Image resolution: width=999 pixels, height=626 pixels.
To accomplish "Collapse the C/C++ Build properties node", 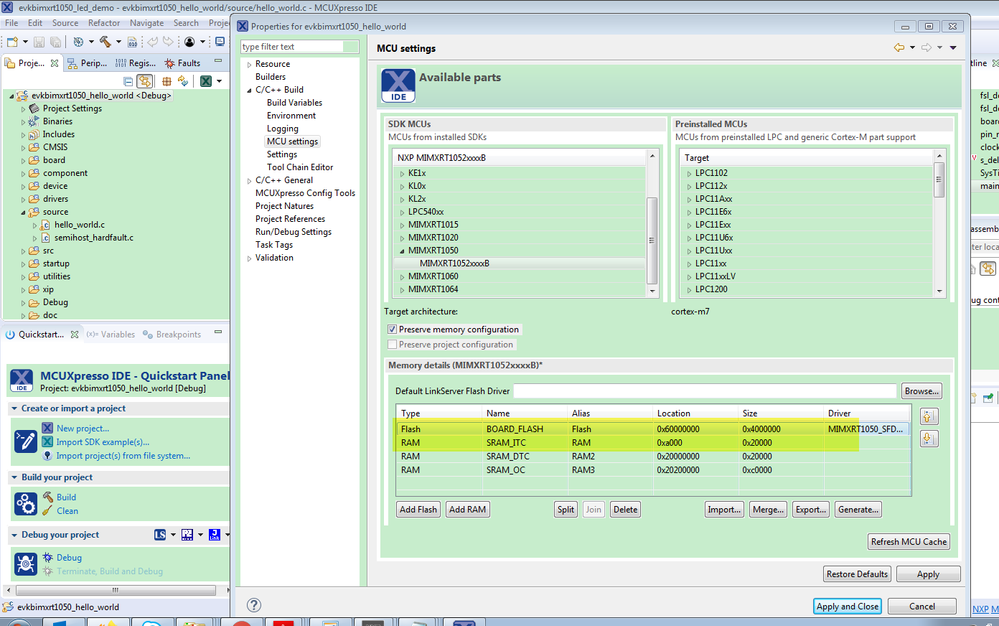I will (x=249, y=90).
